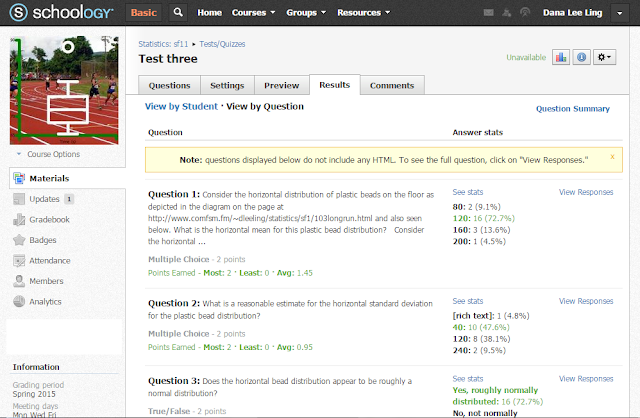The height and width of the screenshot is (418, 640).
Task: Open the gear settings dropdown
Action: tap(604, 57)
